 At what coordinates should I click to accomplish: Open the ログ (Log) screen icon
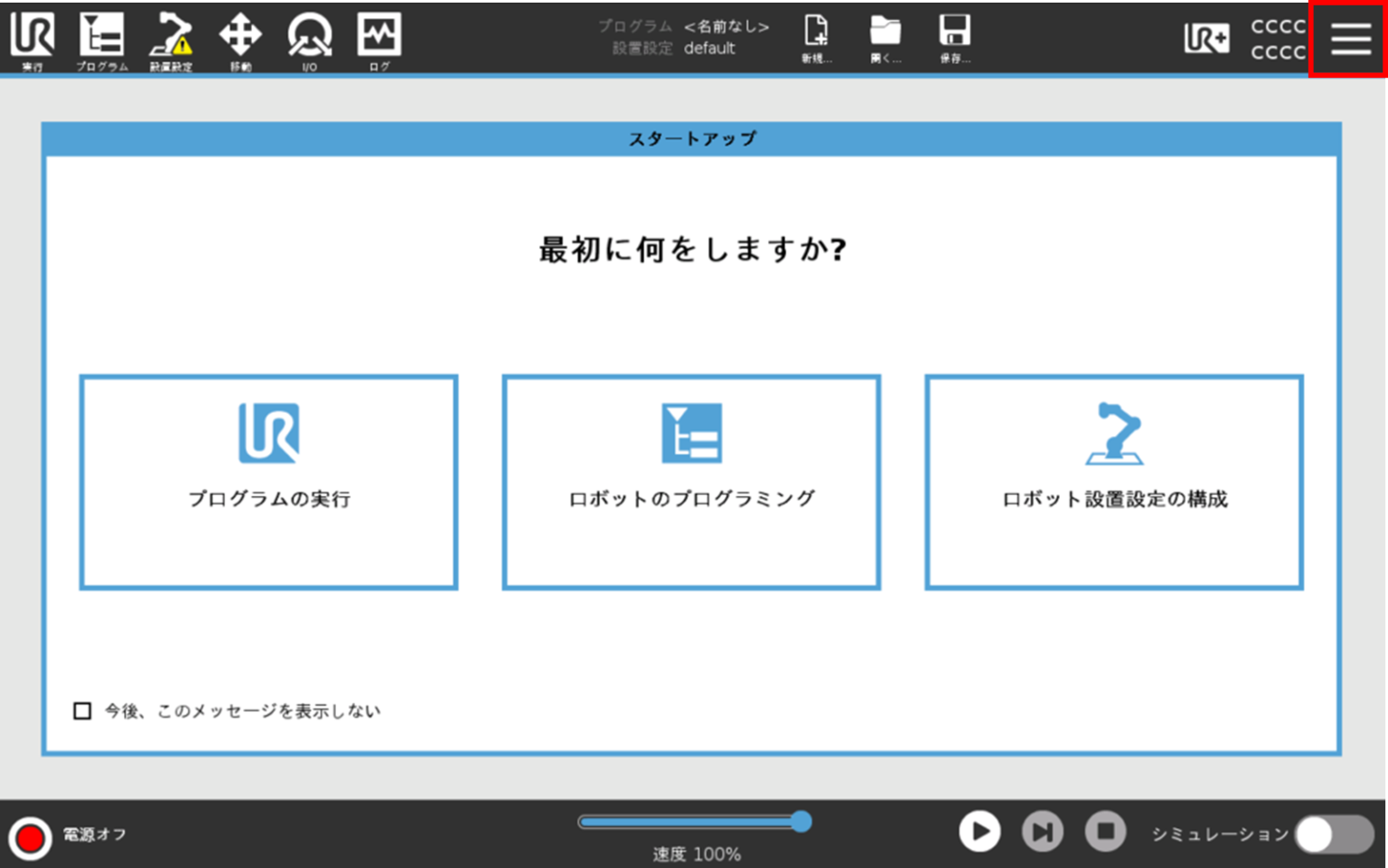(x=380, y=40)
